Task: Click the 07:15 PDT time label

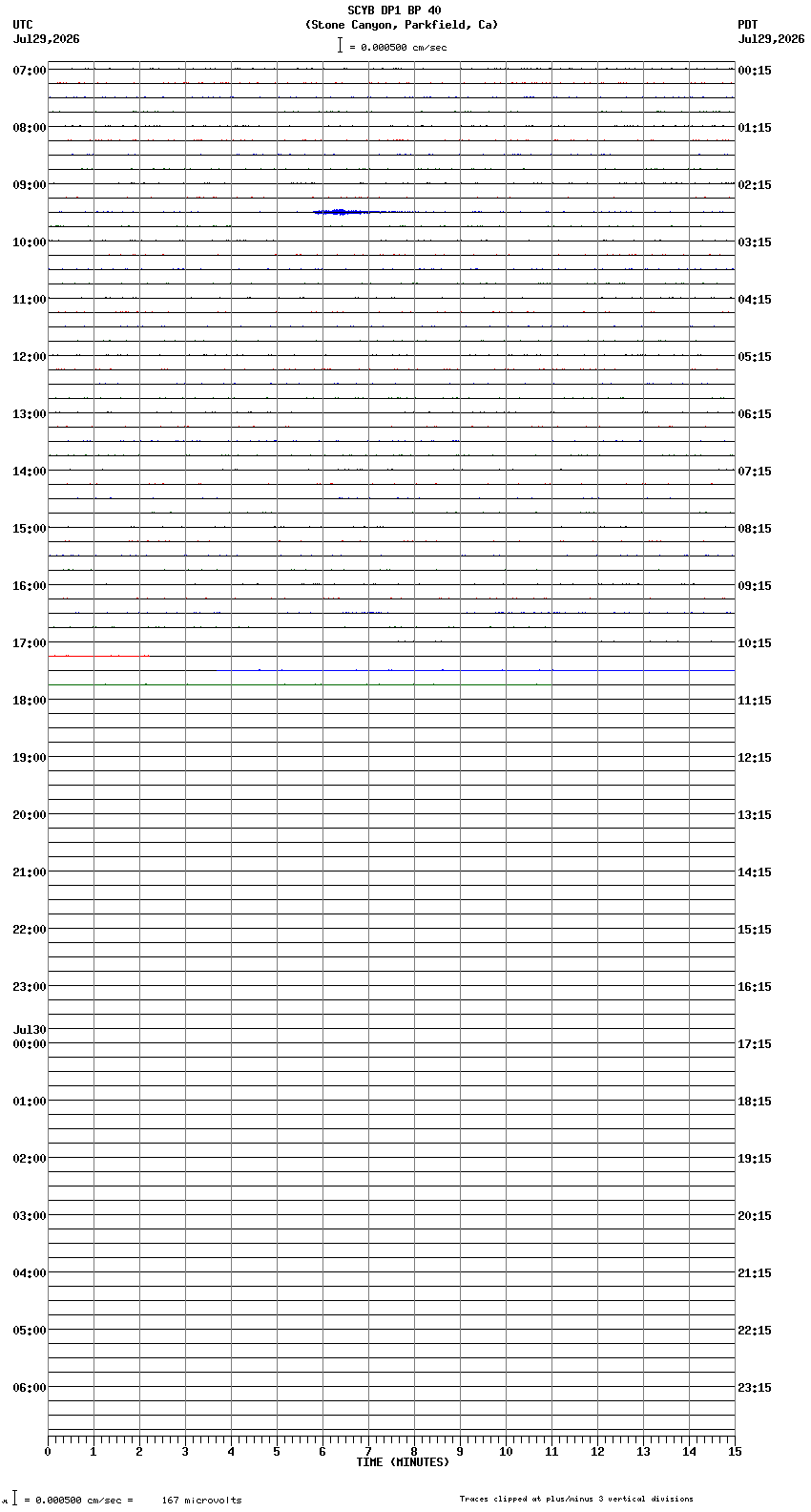Action: (x=755, y=472)
